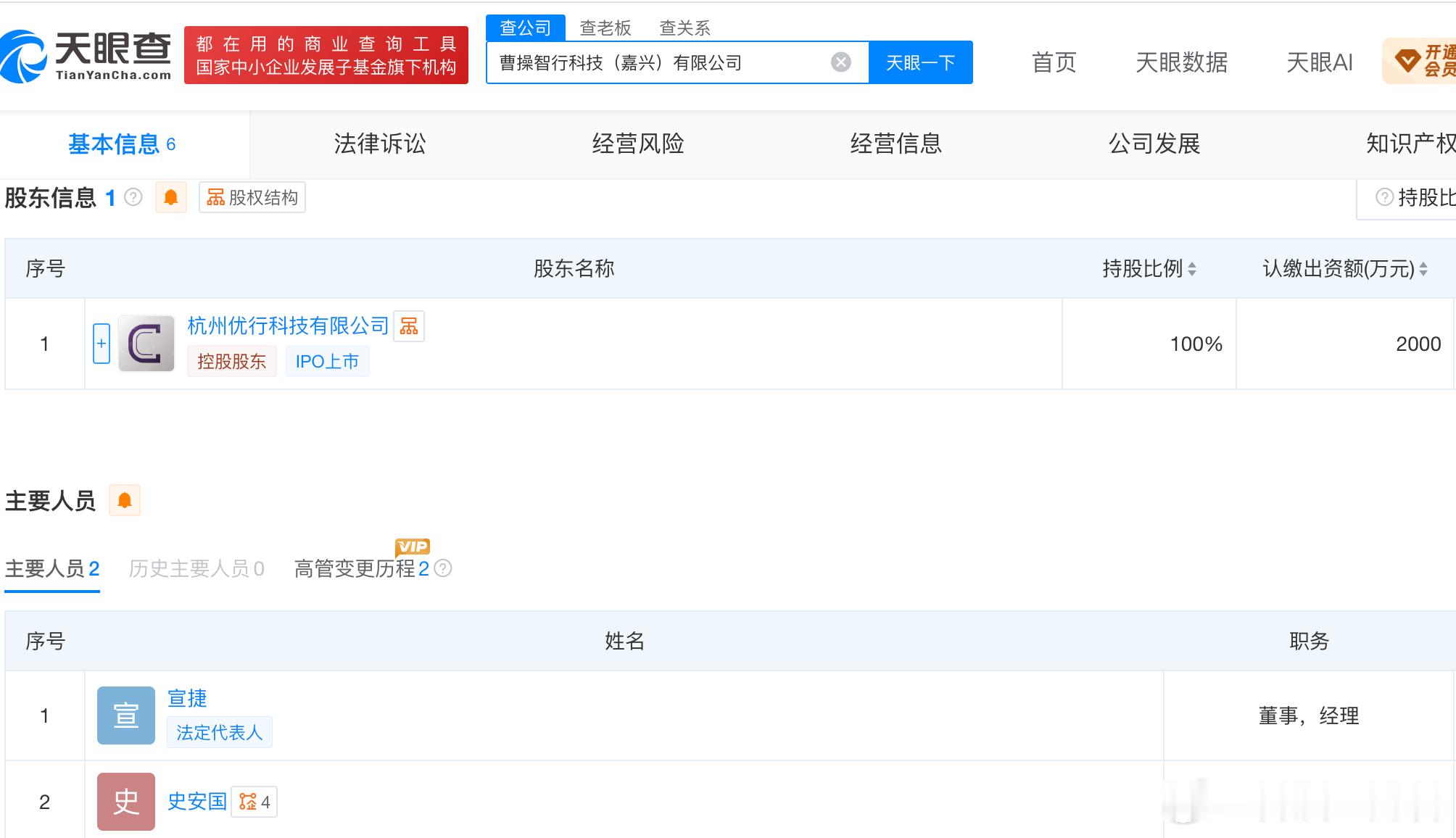
Task: Click the help icon after 高管变更历程
Action: (x=443, y=568)
